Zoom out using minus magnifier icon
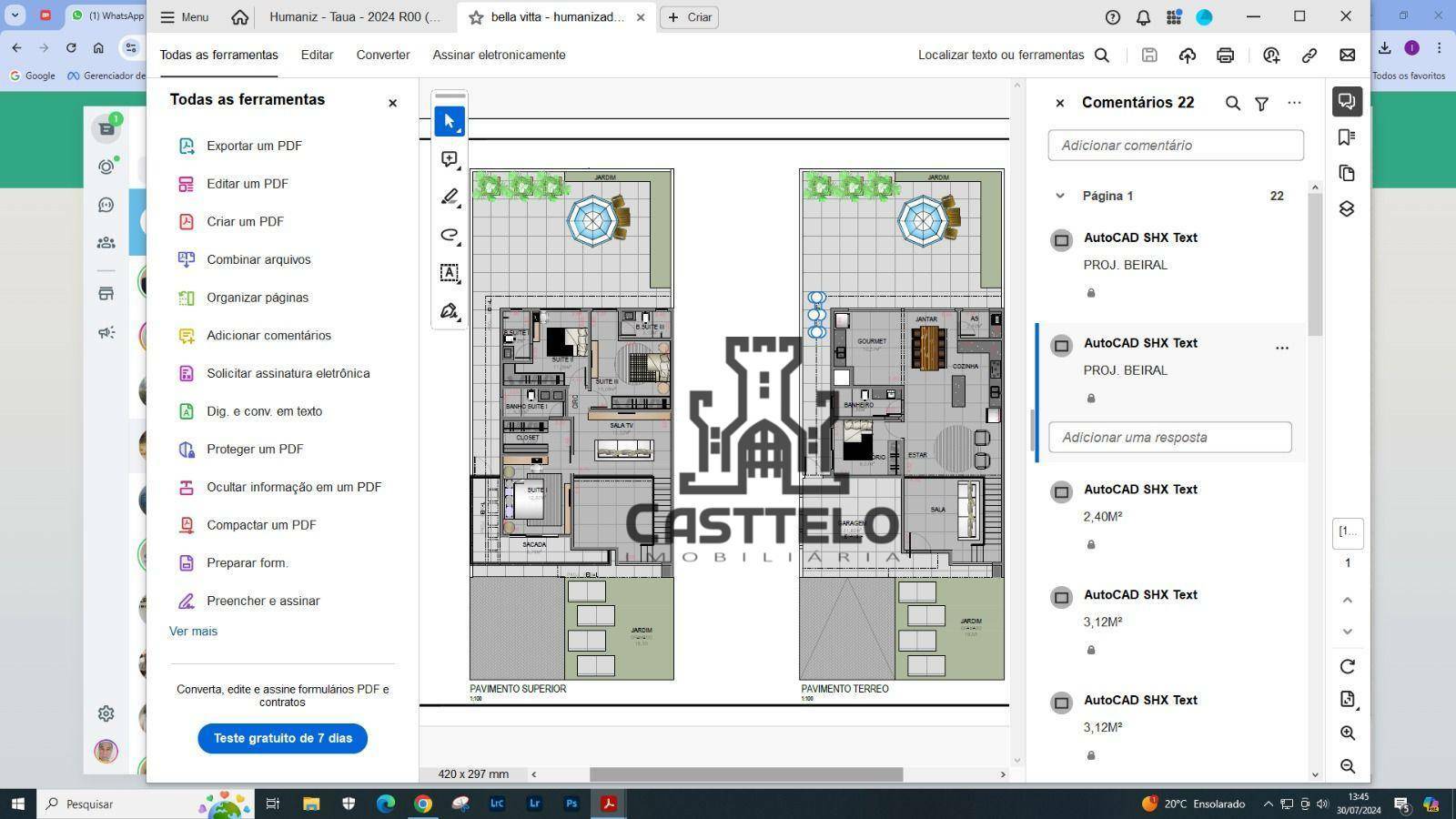 coord(1348,766)
